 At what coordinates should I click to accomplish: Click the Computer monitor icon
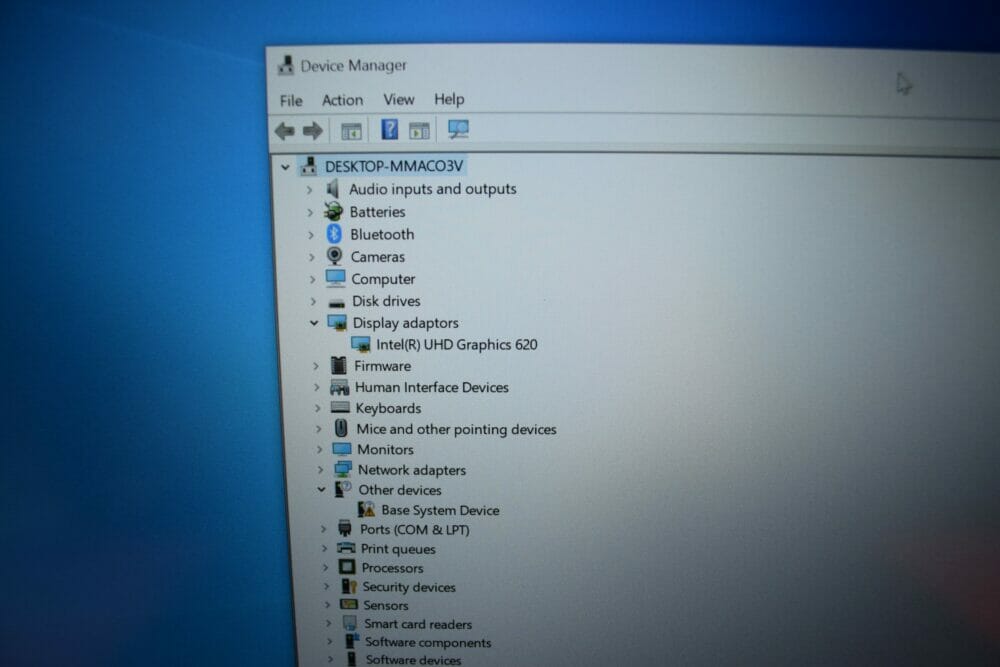click(335, 279)
